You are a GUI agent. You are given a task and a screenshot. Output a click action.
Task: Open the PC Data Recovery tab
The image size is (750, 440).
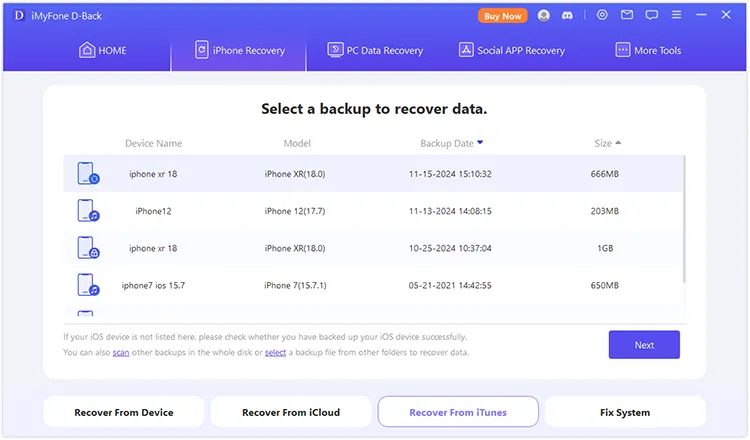click(x=375, y=50)
